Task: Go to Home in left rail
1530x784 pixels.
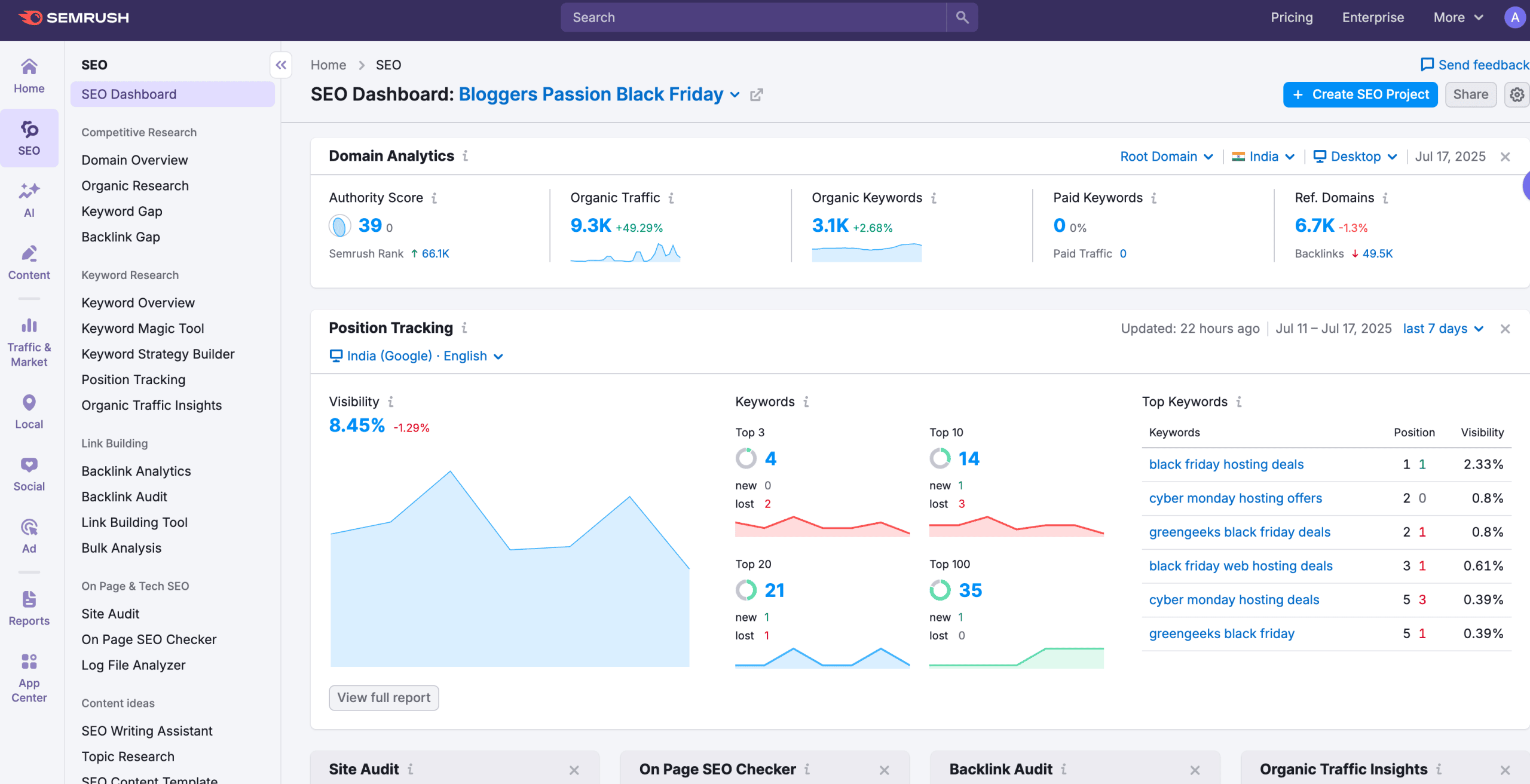Action: click(29, 76)
